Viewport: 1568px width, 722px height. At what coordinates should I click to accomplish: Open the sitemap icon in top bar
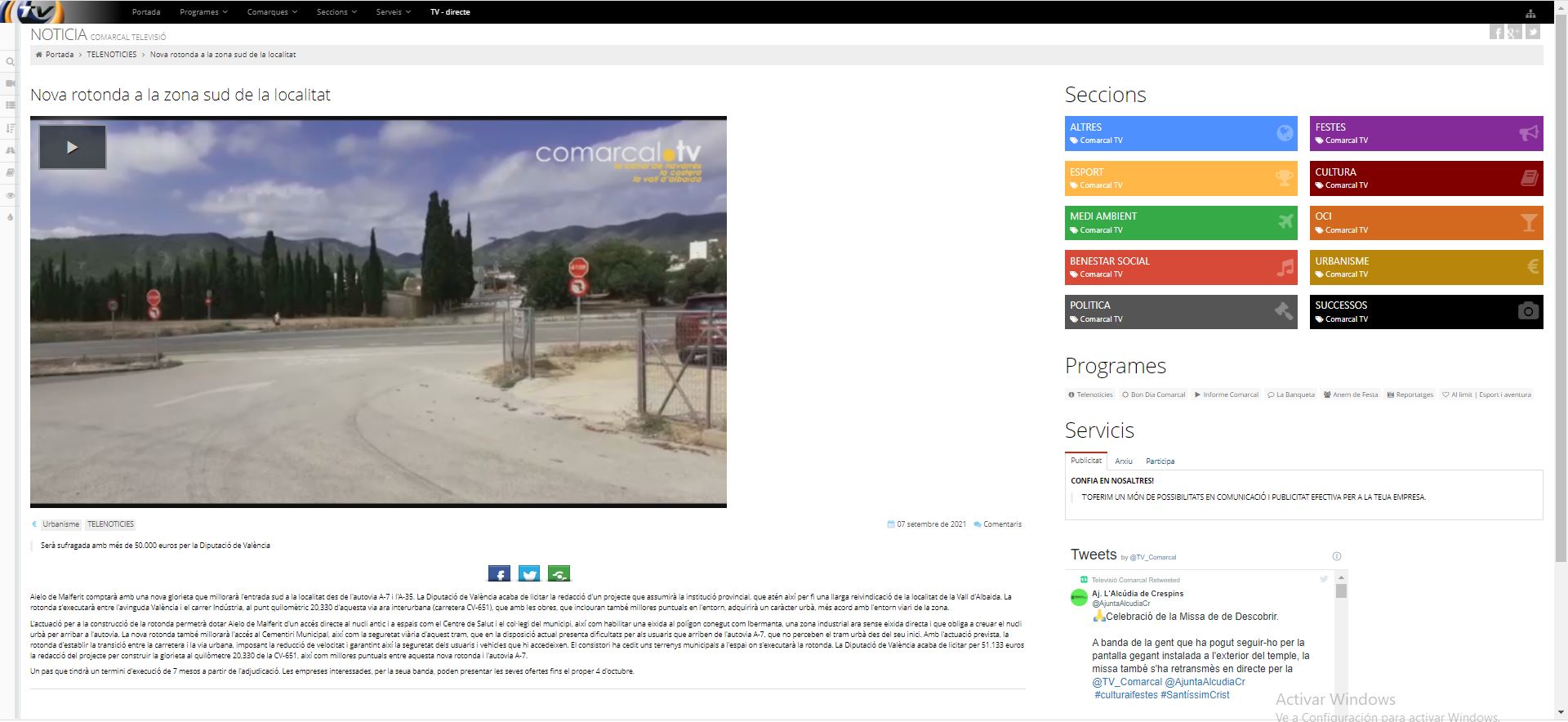coord(1530,13)
